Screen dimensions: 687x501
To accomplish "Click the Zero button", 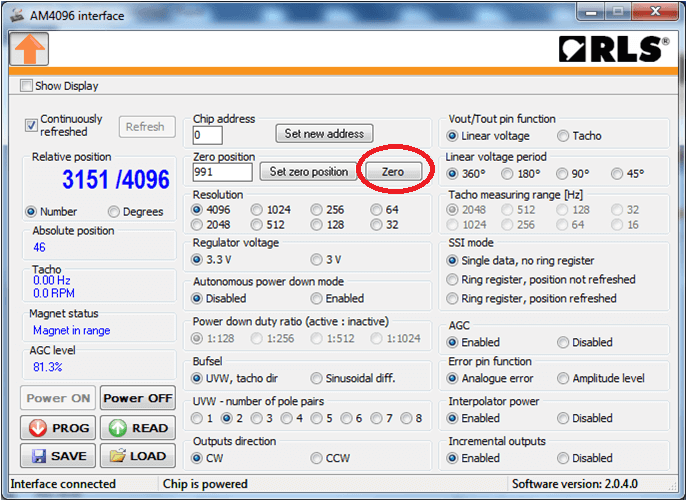I will 393,171.
